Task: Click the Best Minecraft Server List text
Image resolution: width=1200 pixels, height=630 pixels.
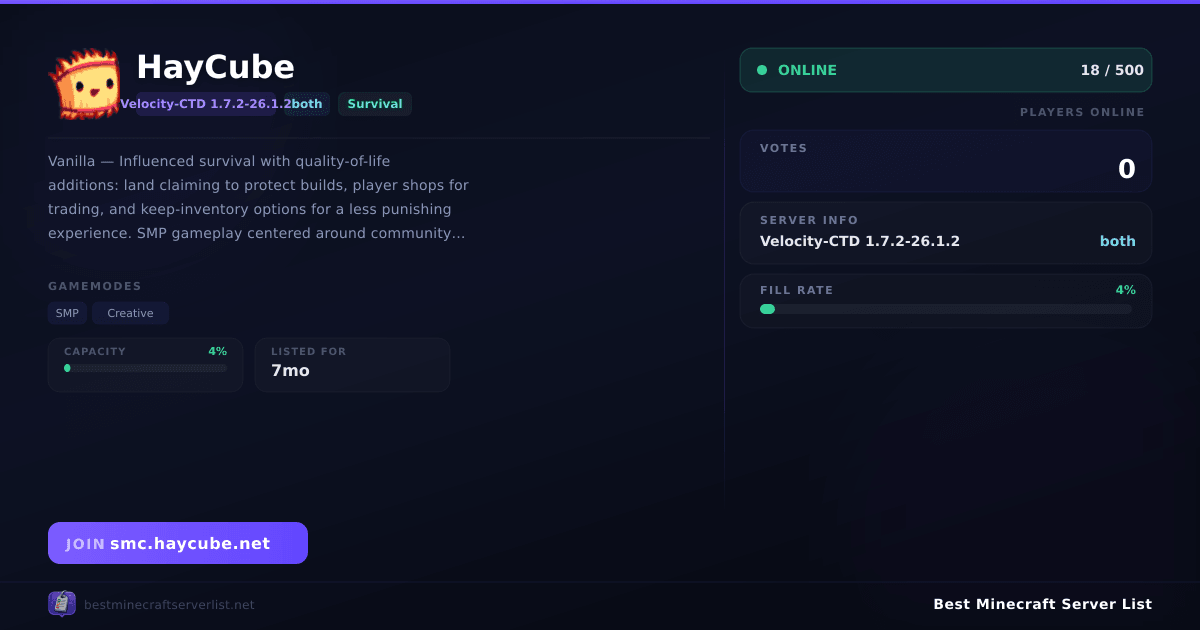Action: (1042, 604)
